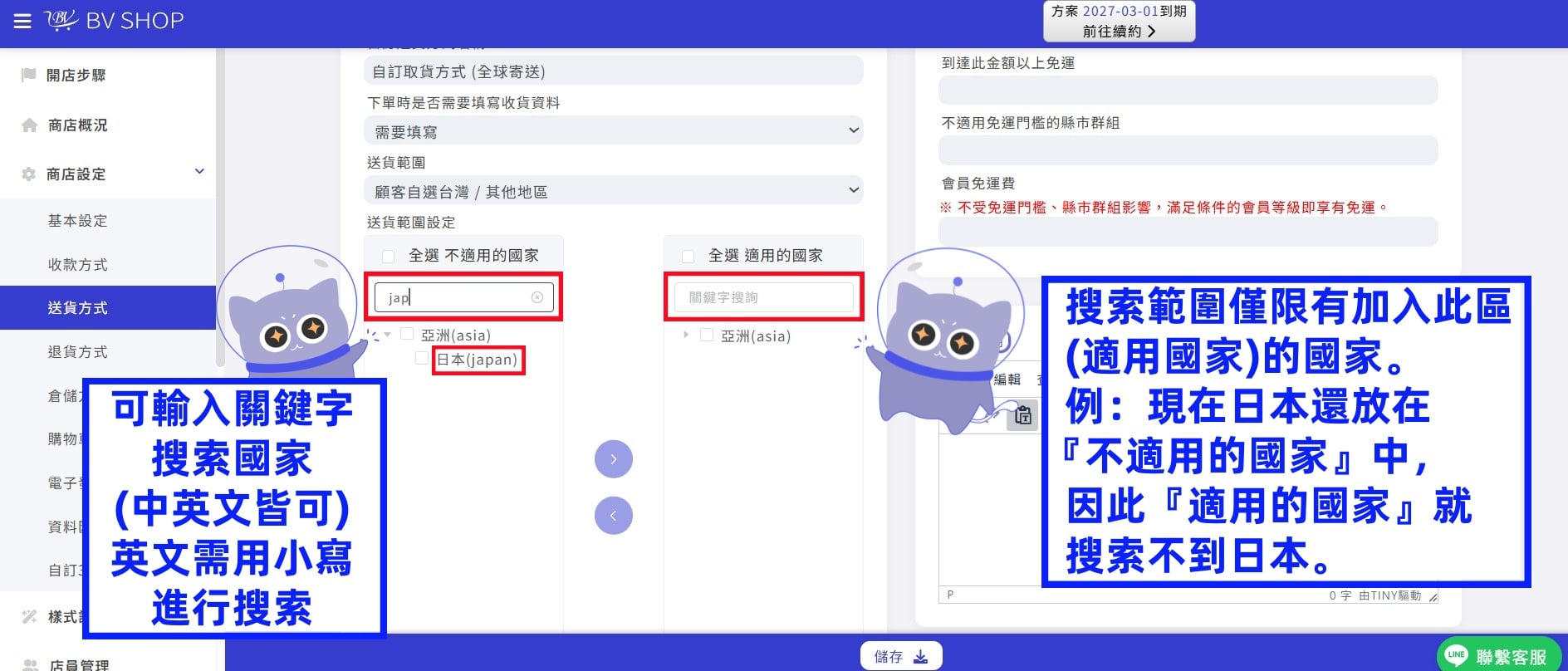Open the editor's 編輯 menu
The height and width of the screenshot is (671, 1568).
[1007, 380]
